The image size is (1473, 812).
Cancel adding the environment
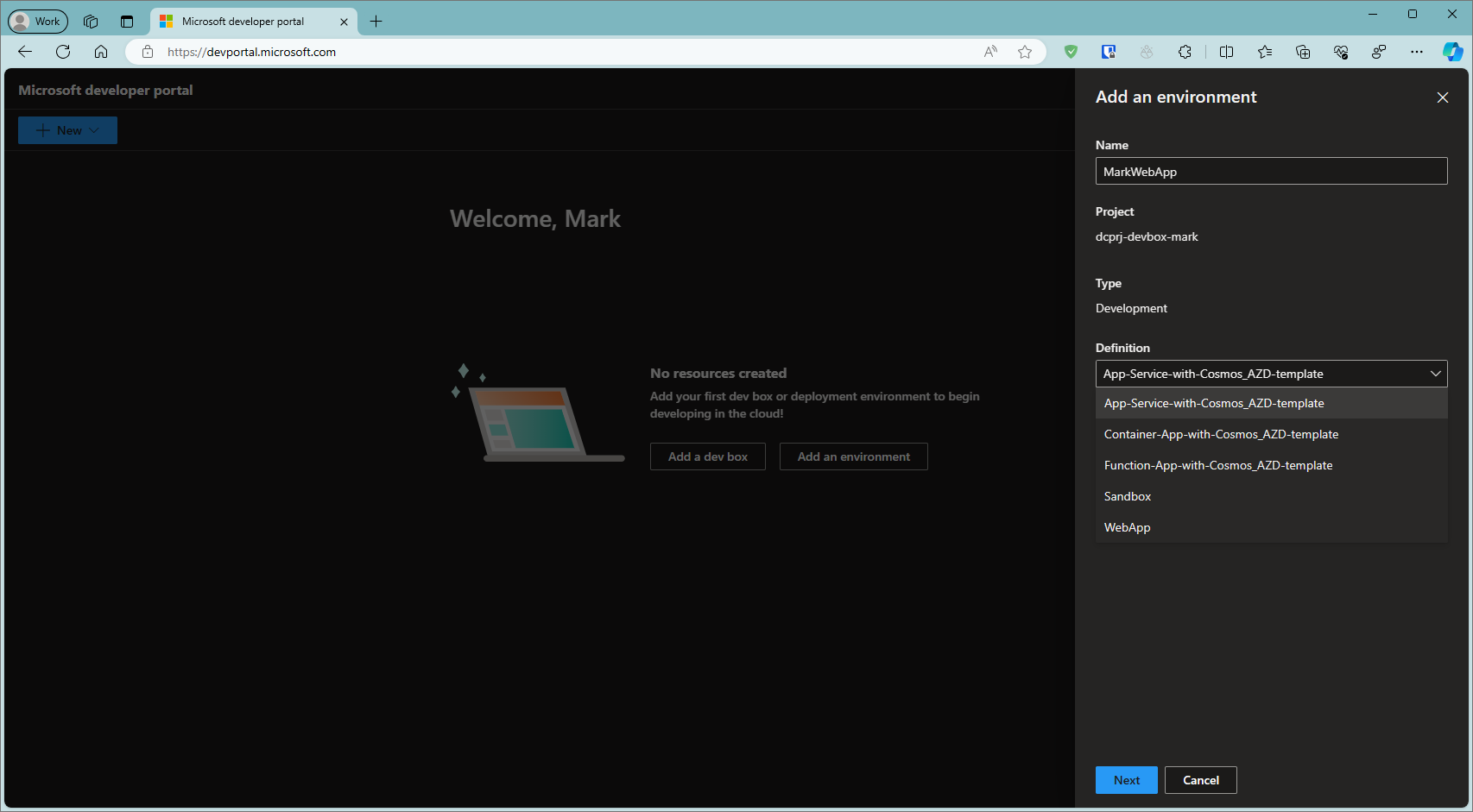1200,780
